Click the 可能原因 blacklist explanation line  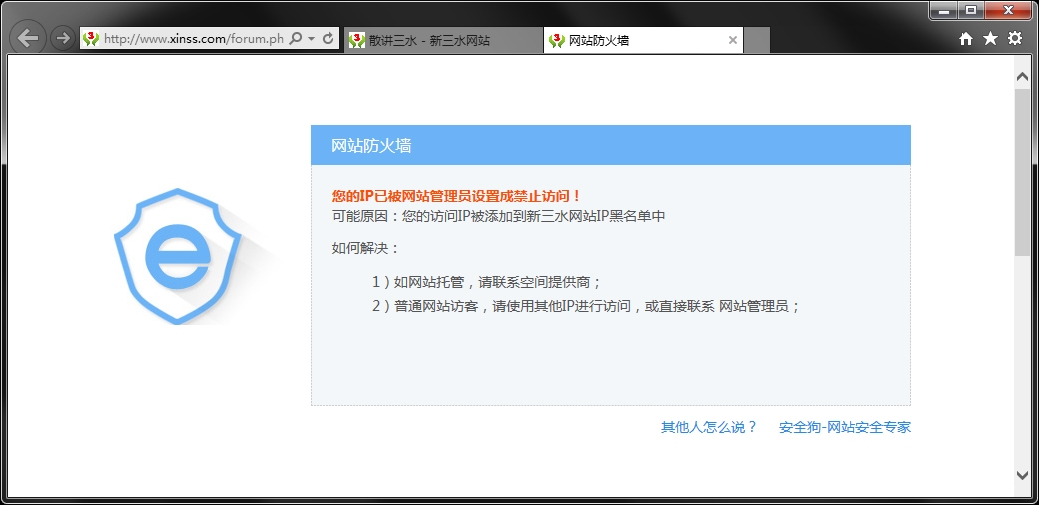(498, 216)
